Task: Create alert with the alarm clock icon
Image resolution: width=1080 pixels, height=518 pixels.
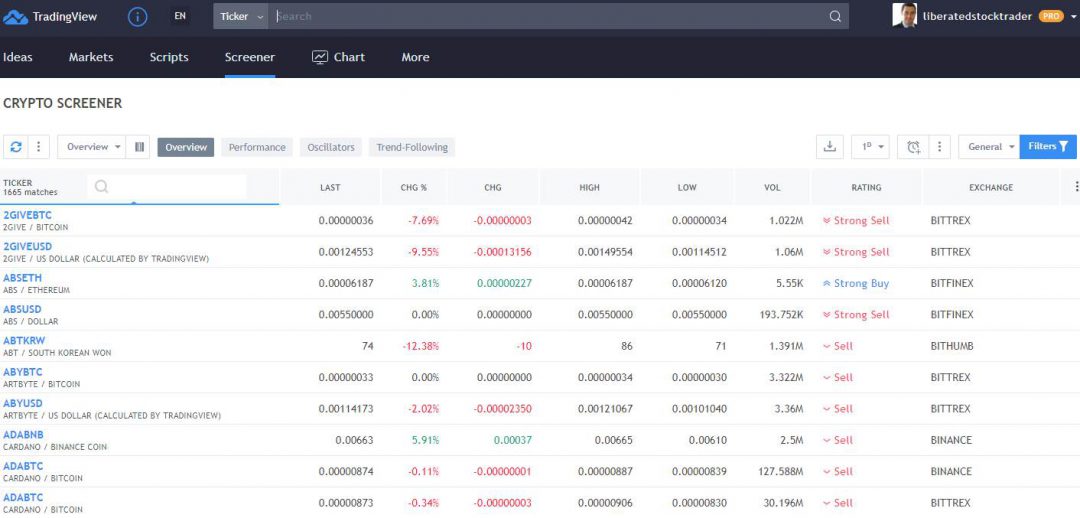Action: click(913, 147)
